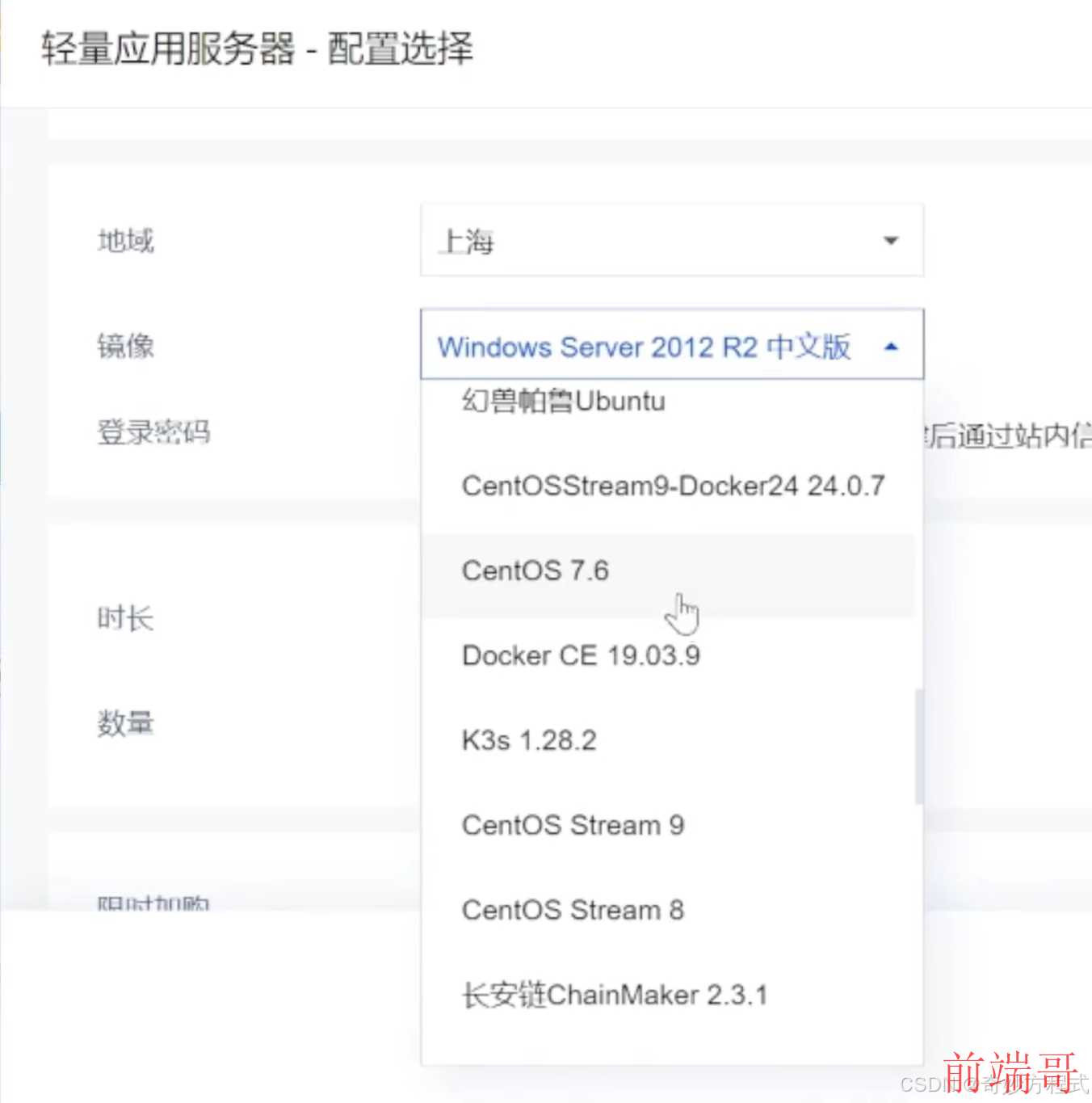This screenshot has width=1092, height=1103.
Task: Click the 时长 field label
Action: pyautogui.click(x=125, y=618)
